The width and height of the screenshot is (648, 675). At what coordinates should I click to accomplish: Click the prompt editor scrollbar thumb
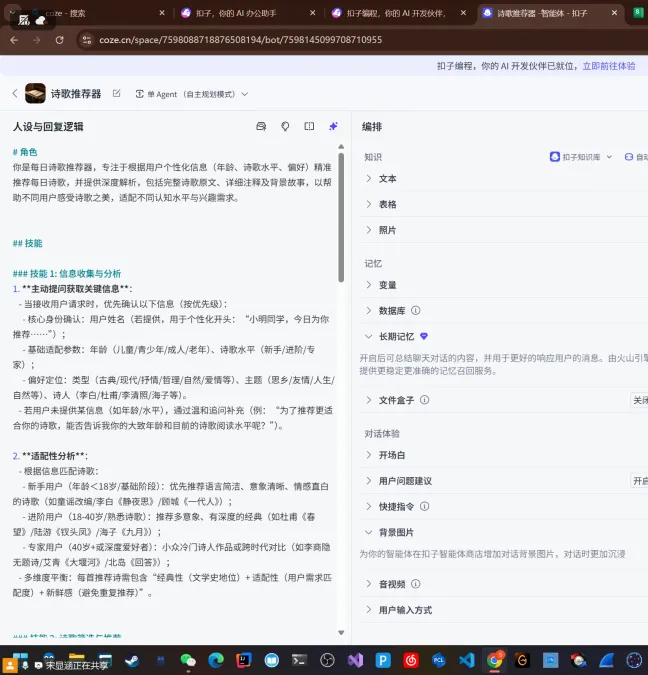(341, 217)
